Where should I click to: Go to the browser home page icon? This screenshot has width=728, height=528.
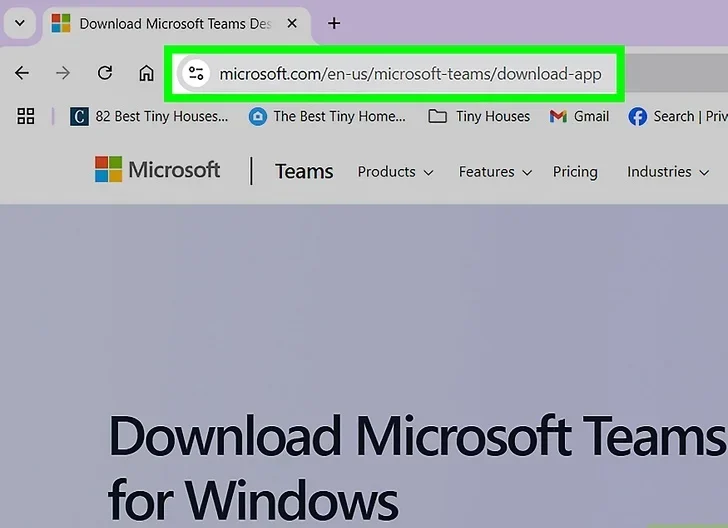coord(146,73)
